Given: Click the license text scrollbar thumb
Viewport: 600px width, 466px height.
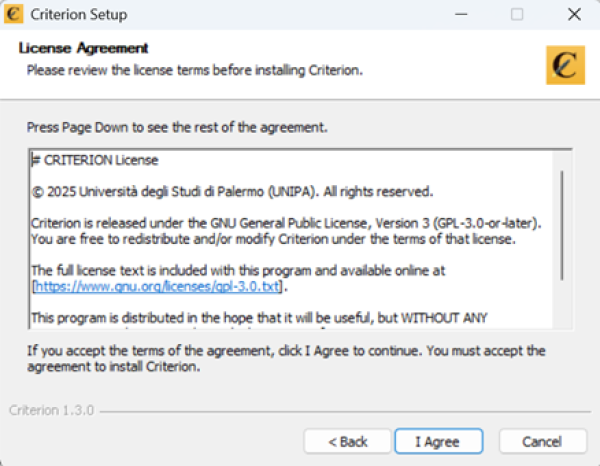Looking at the screenshot, I should click(x=562, y=225).
